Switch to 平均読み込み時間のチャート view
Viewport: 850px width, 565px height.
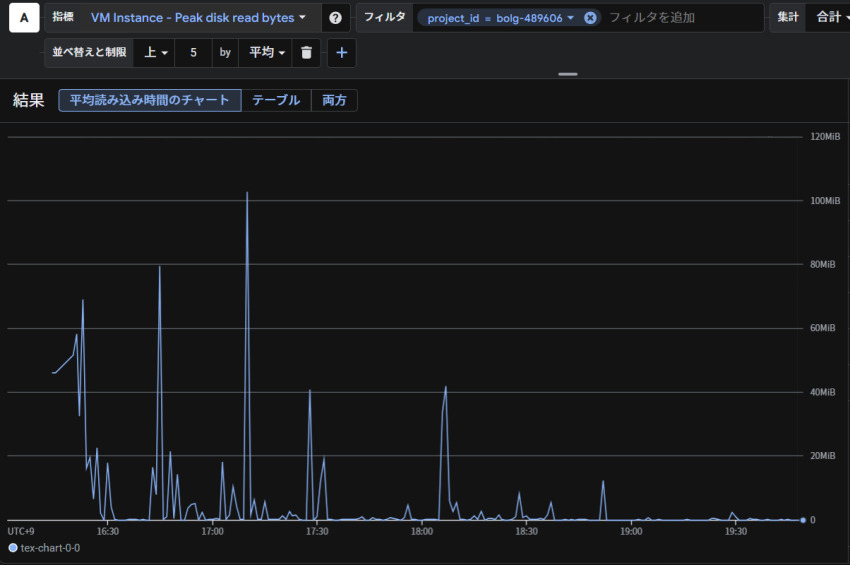coord(149,100)
